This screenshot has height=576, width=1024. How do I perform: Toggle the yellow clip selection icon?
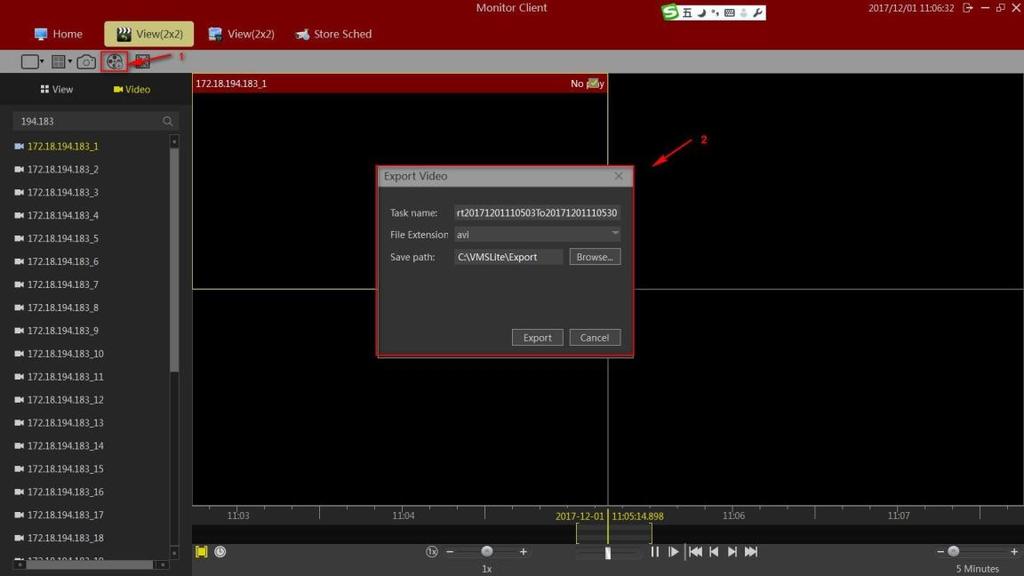pos(201,552)
